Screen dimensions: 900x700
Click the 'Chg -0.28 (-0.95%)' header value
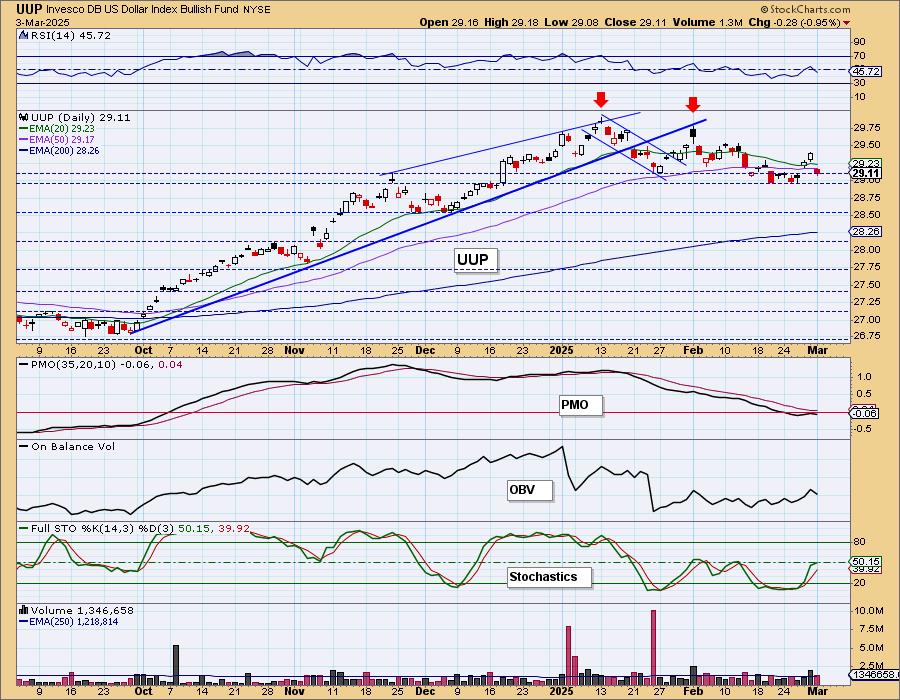pyautogui.click(x=794, y=22)
